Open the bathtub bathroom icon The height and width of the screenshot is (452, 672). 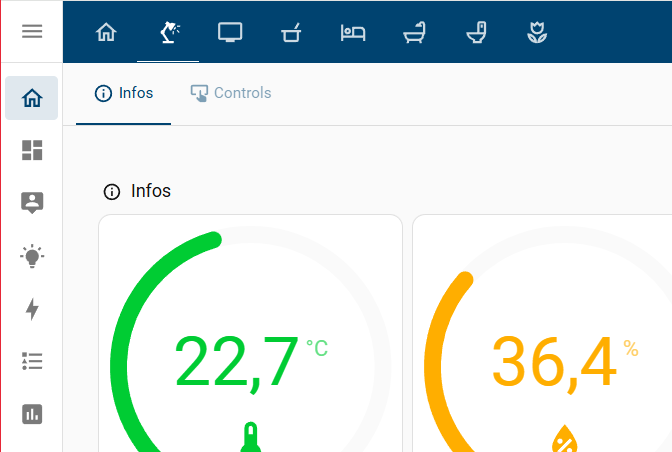[414, 32]
